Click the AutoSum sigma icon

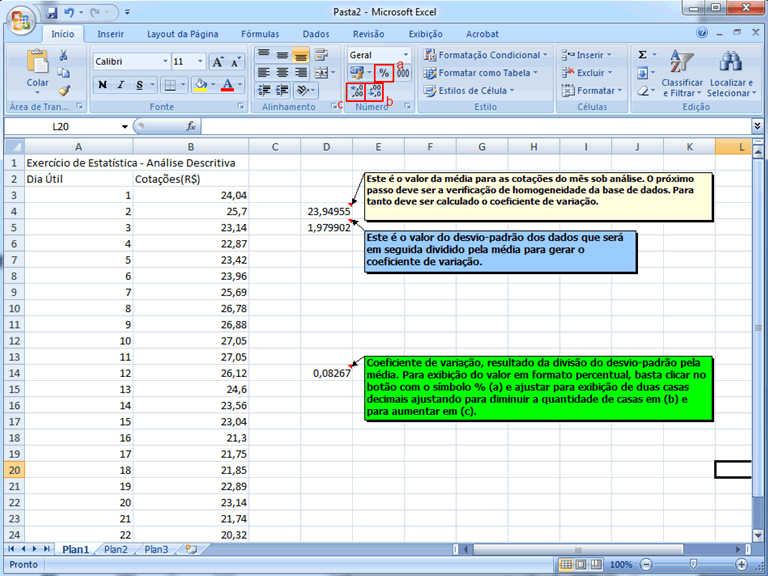tap(642, 55)
